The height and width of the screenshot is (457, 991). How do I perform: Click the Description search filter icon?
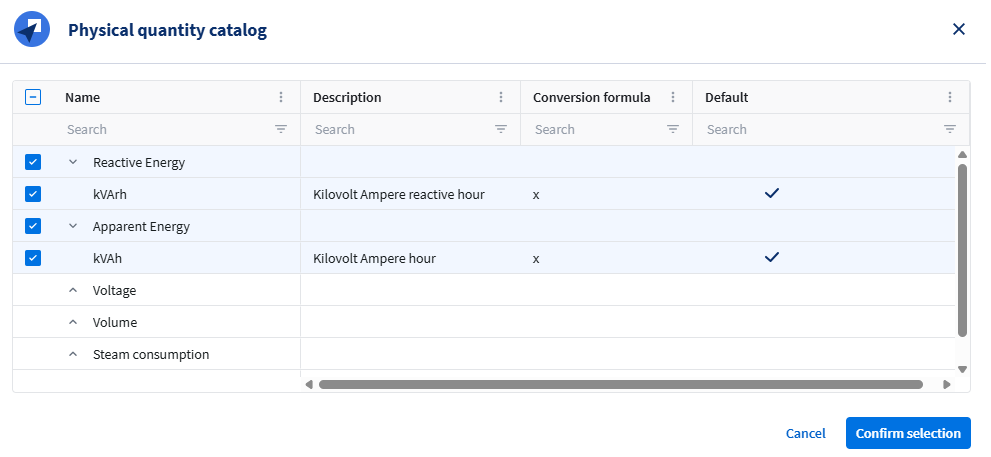tap(501, 129)
